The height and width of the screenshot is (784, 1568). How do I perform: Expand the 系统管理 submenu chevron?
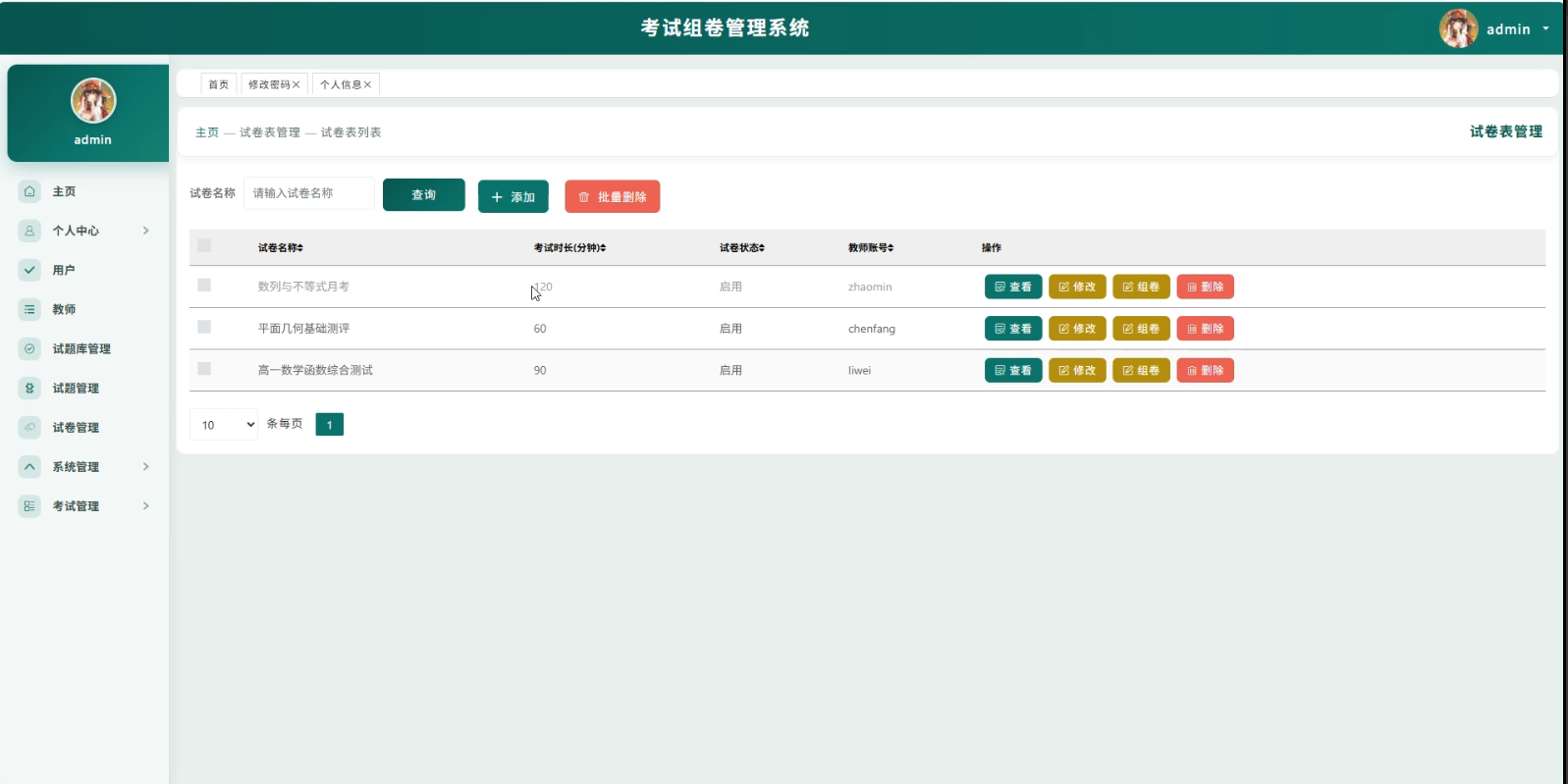145,466
